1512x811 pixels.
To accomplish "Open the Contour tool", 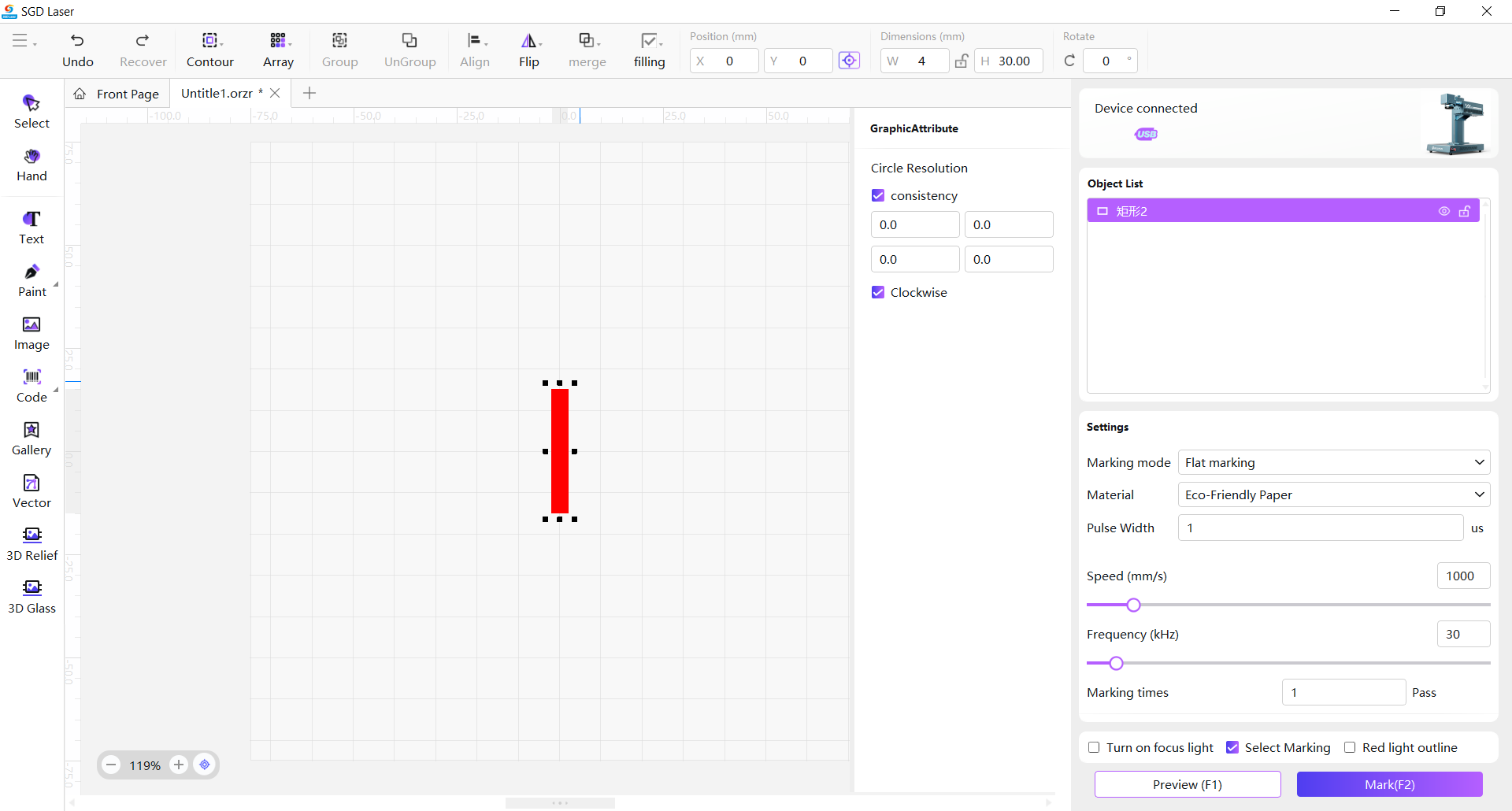I will tap(210, 50).
